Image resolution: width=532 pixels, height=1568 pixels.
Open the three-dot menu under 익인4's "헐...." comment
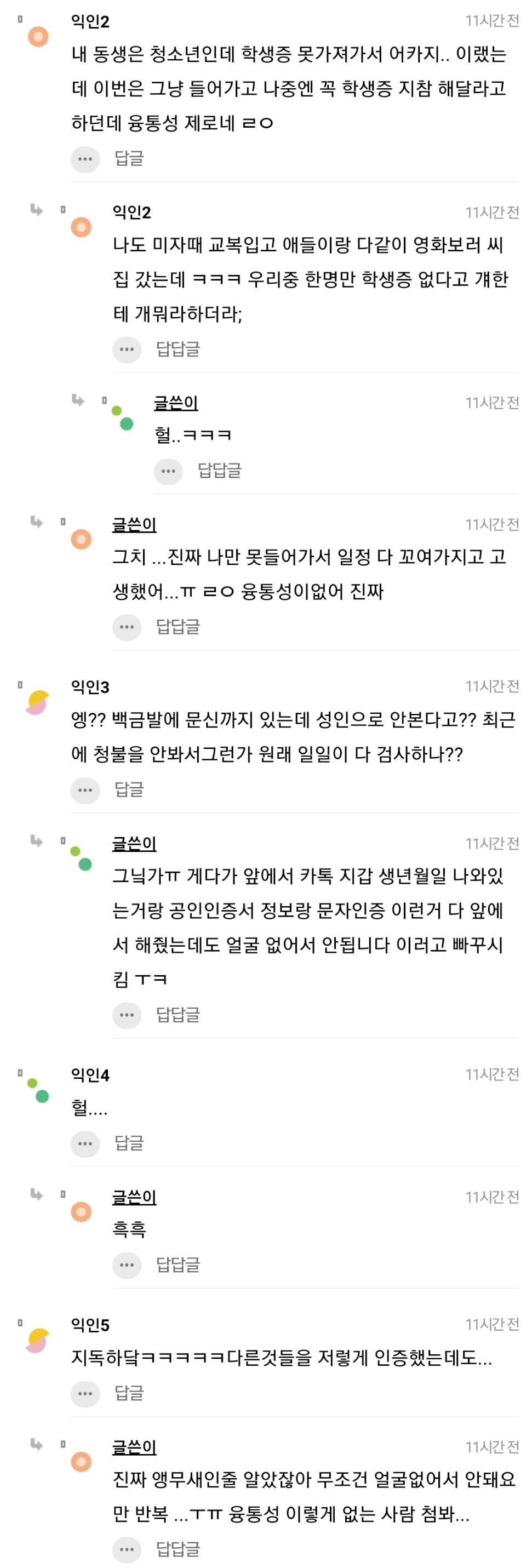[85, 1144]
